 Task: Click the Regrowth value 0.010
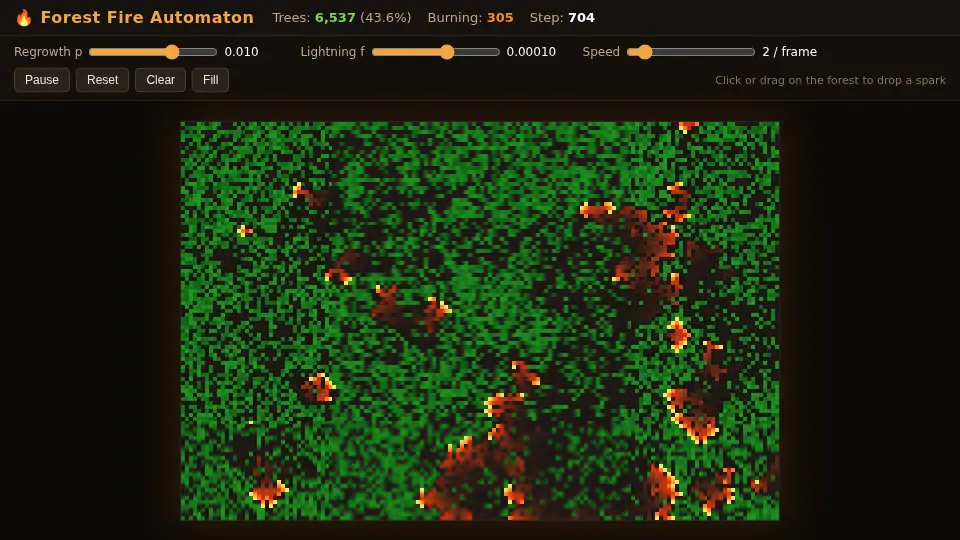(241, 52)
